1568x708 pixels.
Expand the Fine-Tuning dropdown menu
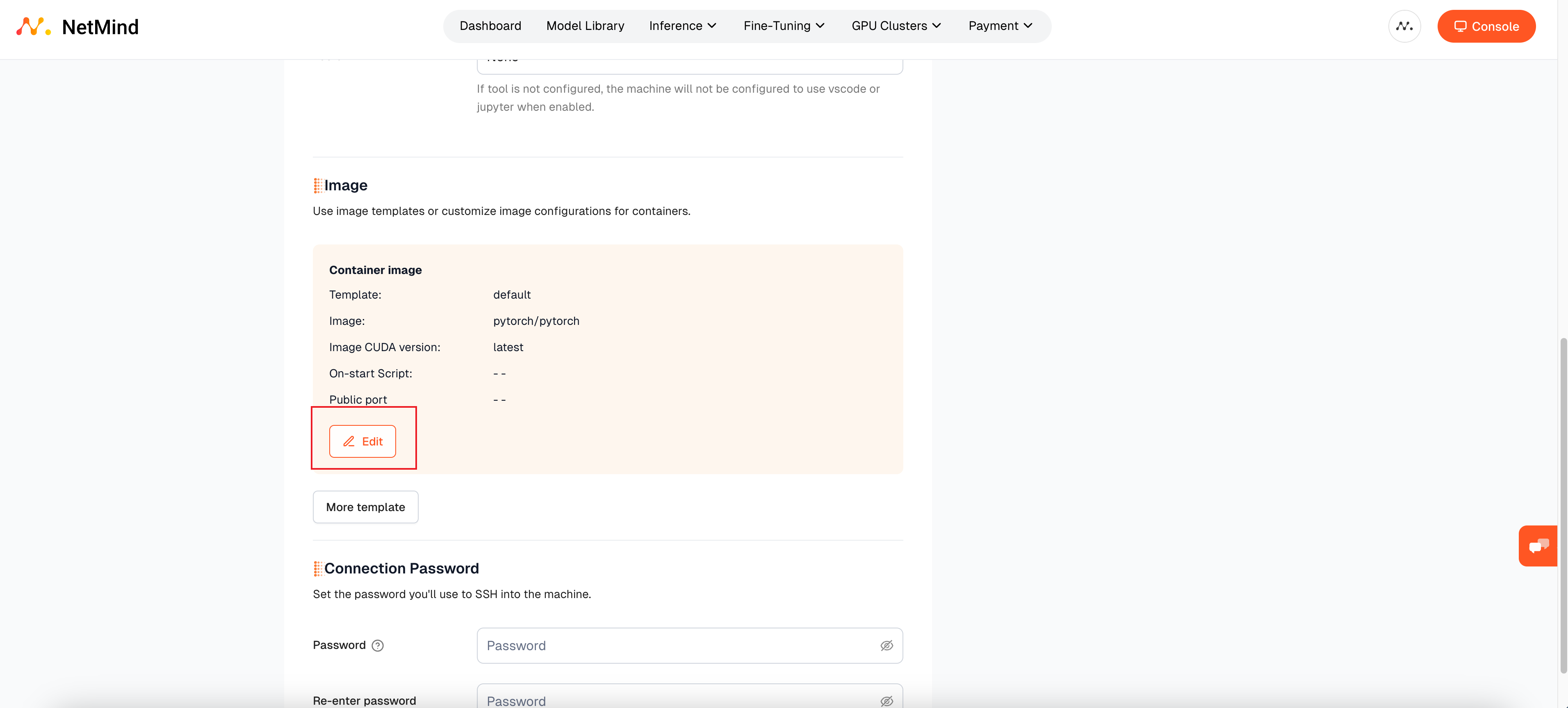pos(784,25)
